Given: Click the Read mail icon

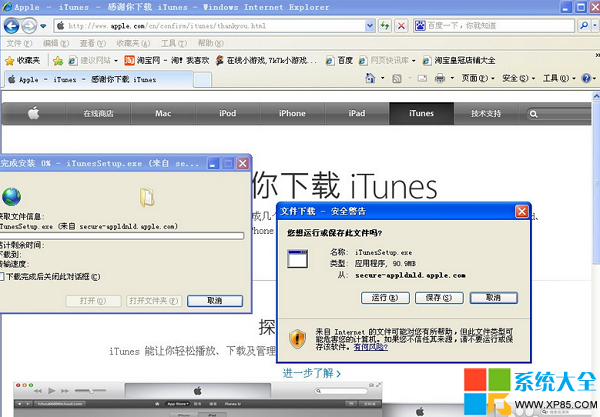Looking at the screenshot, I should pyautogui.click(x=422, y=78).
